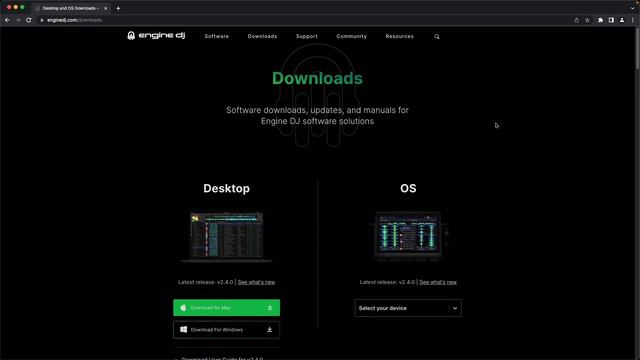Open Desktop See what's new link

[x=256, y=282]
